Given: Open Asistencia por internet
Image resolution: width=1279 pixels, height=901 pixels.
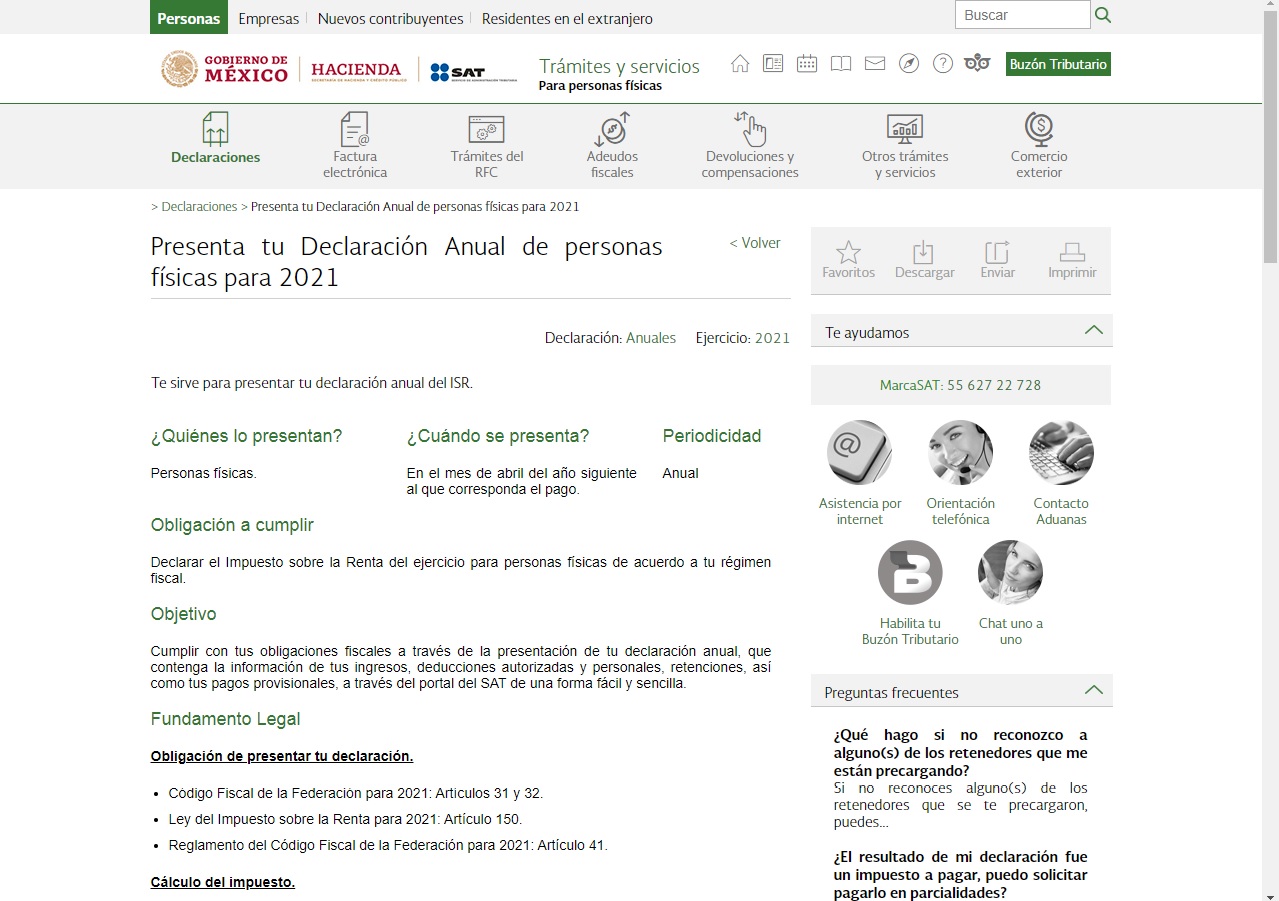Looking at the screenshot, I should 859,452.
